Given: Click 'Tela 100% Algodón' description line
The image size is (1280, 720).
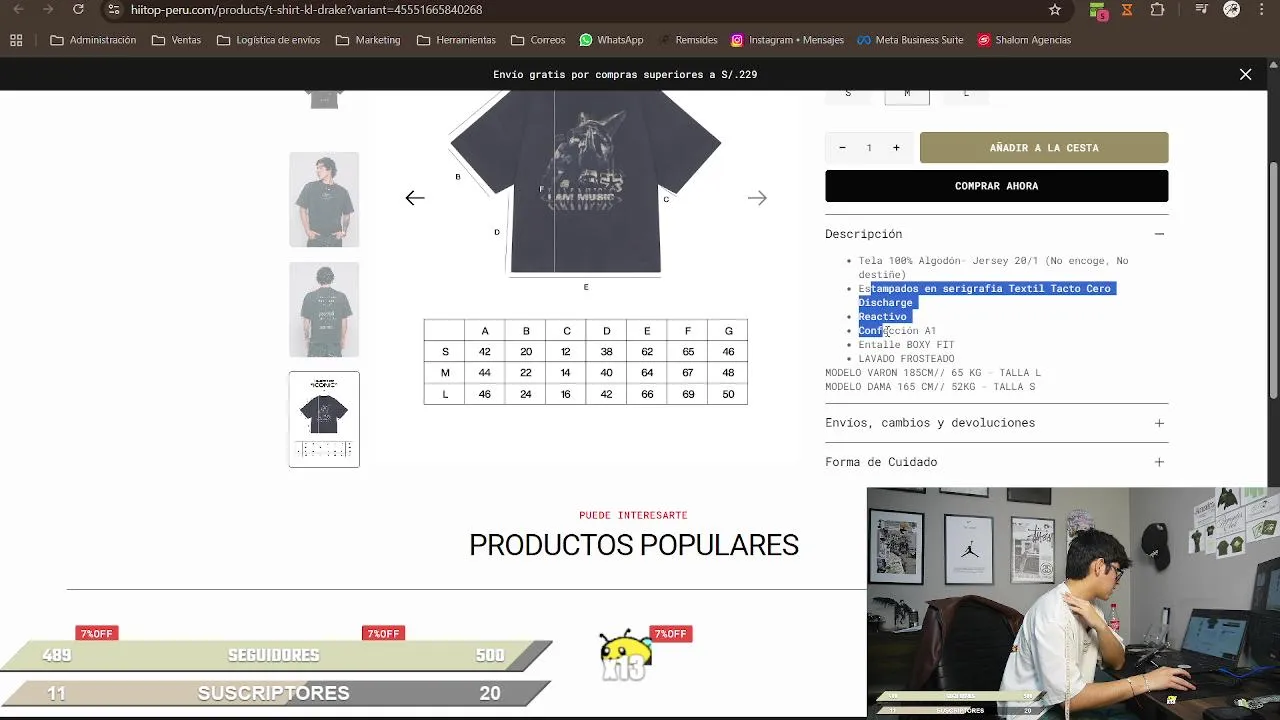Looking at the screenshot, I should (993, 267).
